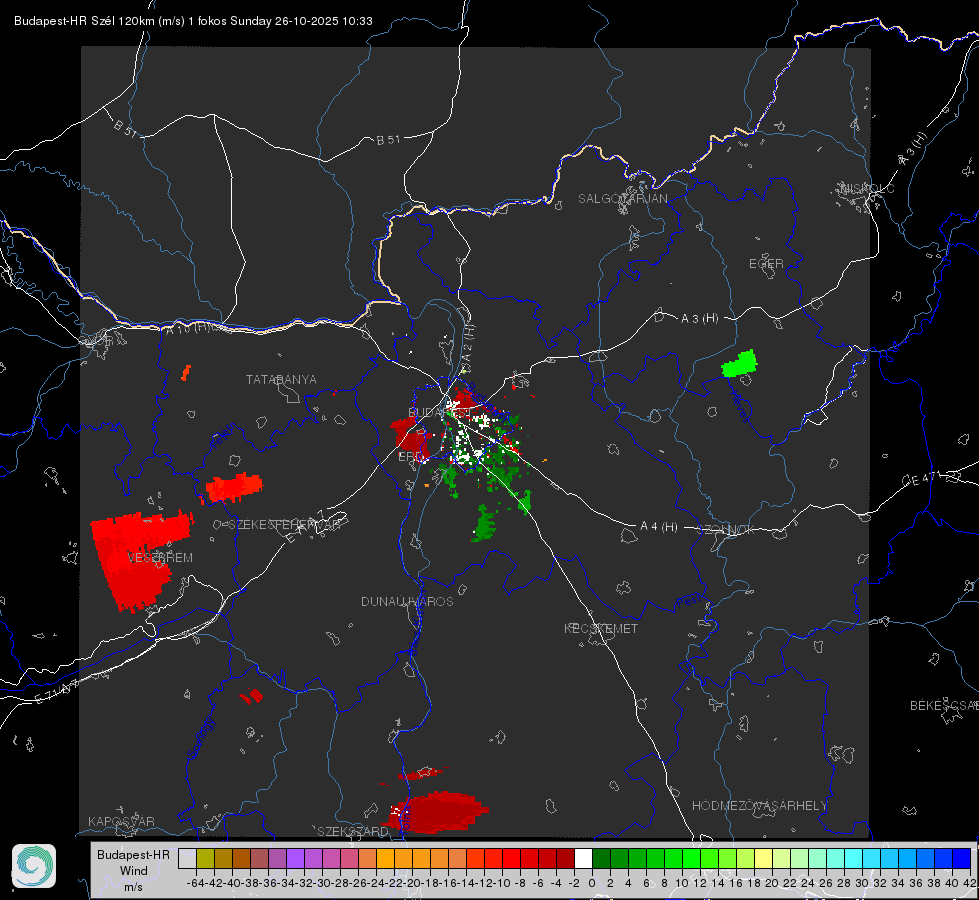Click the 'Sunday 26-10-2025 10:33' timestamp
979x900 pixels.
coord(302,21)
